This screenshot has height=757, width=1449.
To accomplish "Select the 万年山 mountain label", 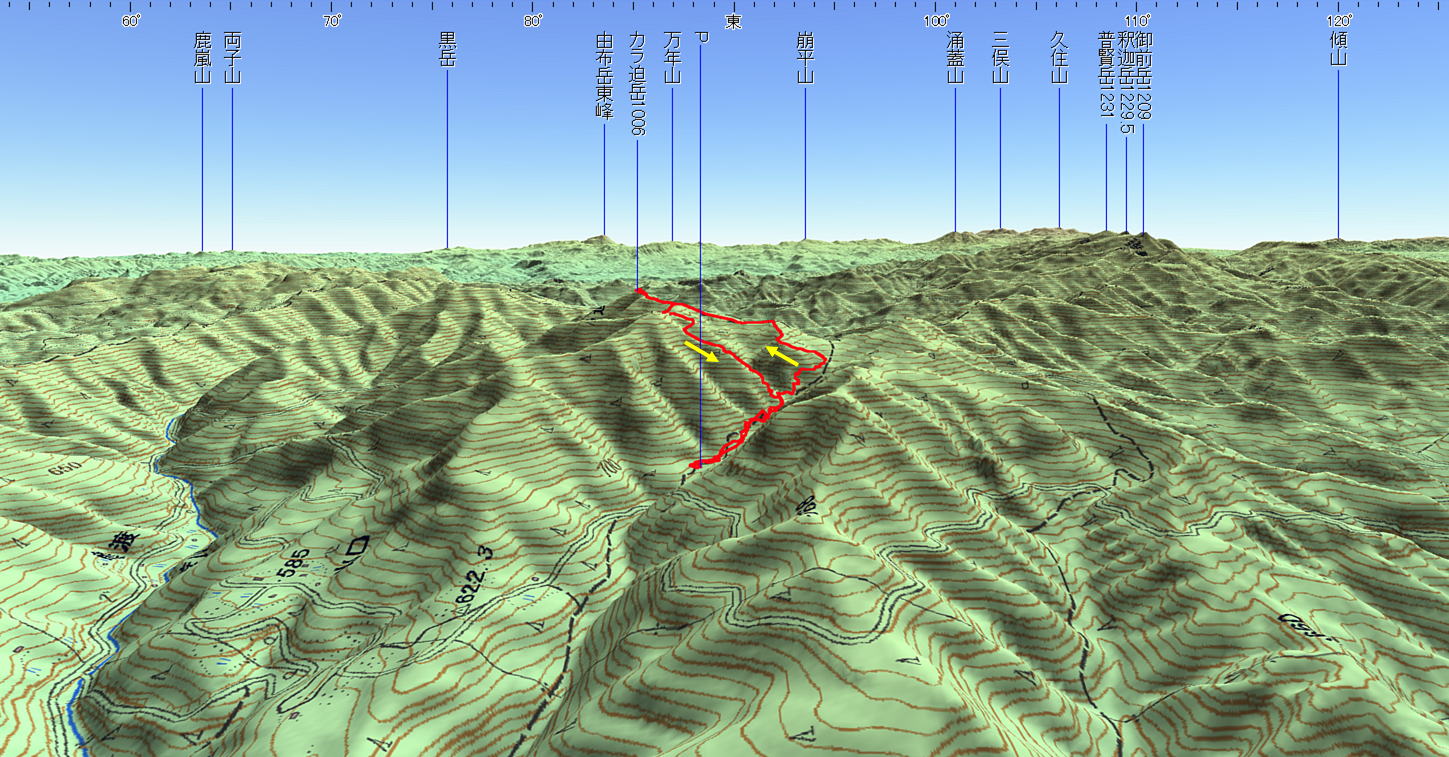I will (672, 57).
